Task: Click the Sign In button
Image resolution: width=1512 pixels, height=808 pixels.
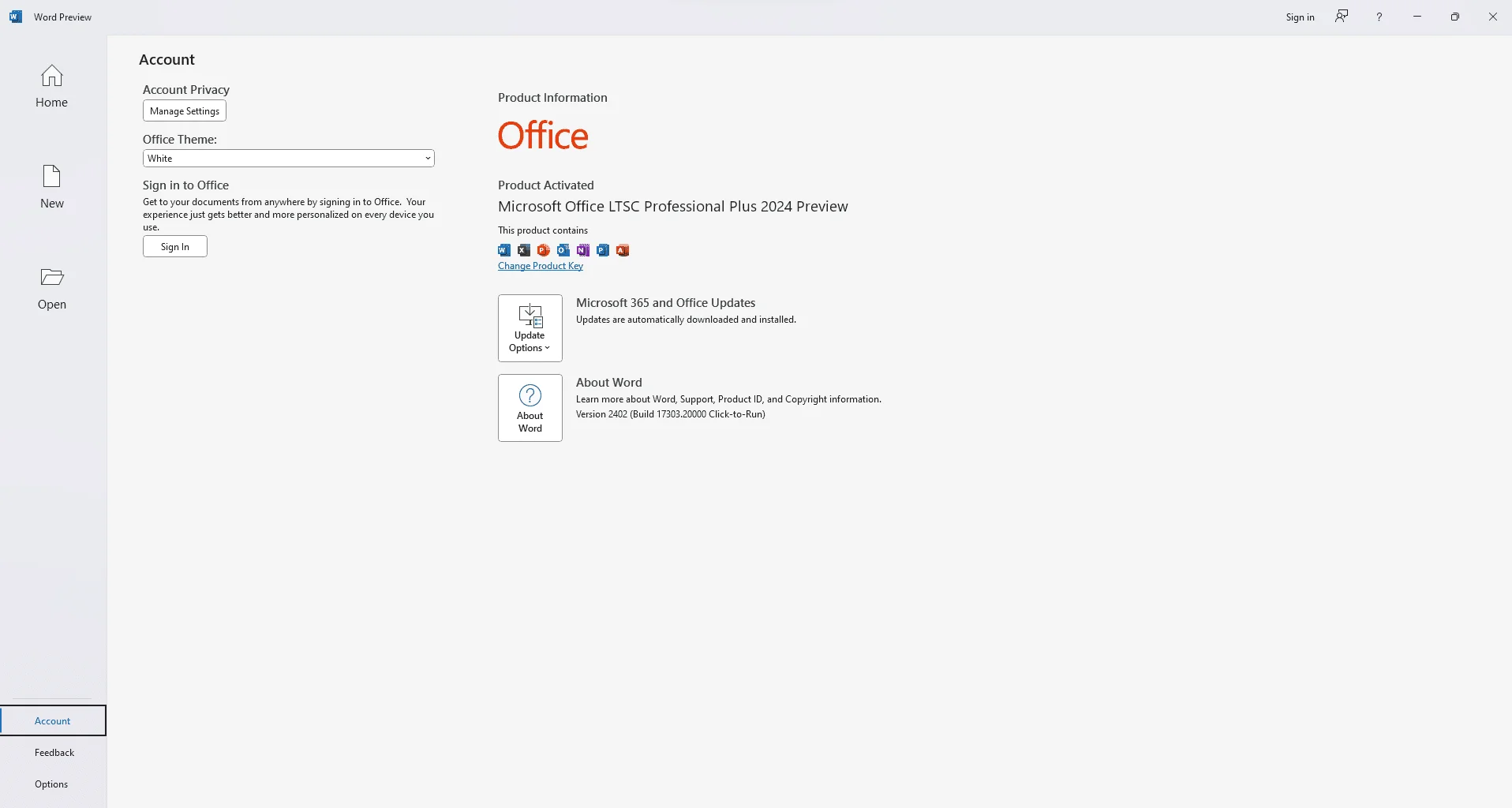Action: (175, 247)
